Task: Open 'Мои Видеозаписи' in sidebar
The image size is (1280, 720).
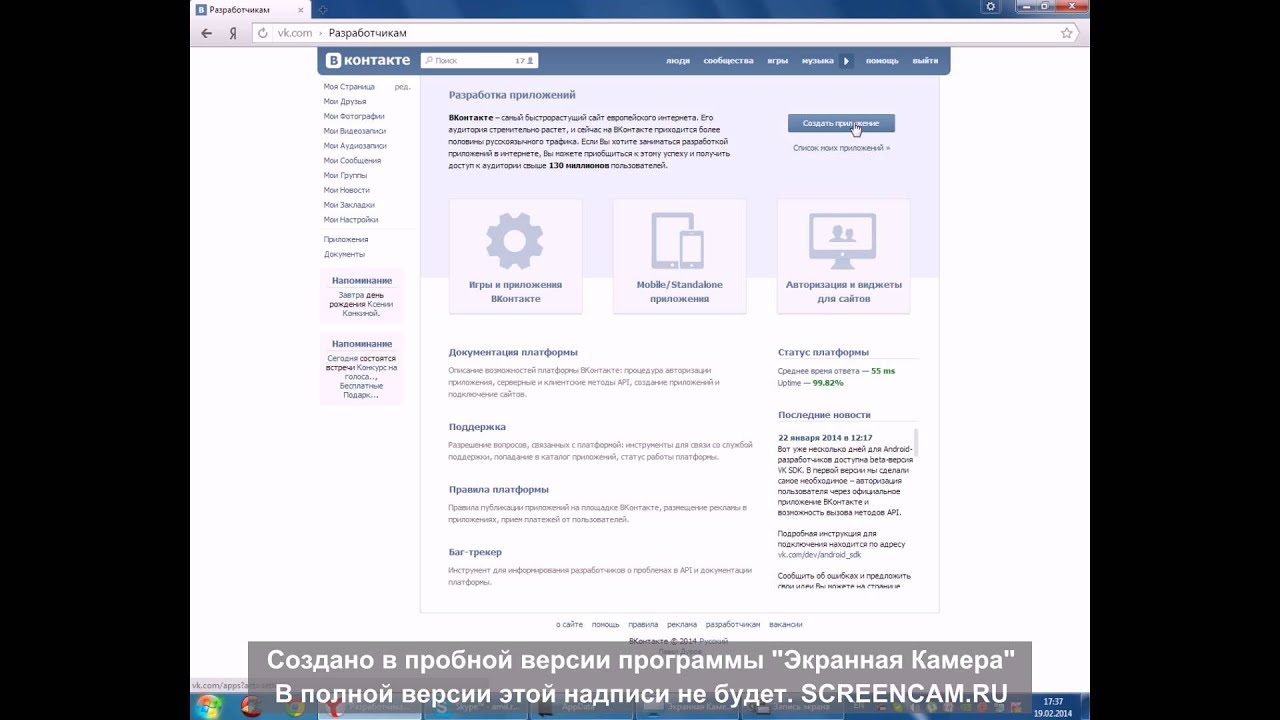Action: pyautogui.click(x=355, y=131)
